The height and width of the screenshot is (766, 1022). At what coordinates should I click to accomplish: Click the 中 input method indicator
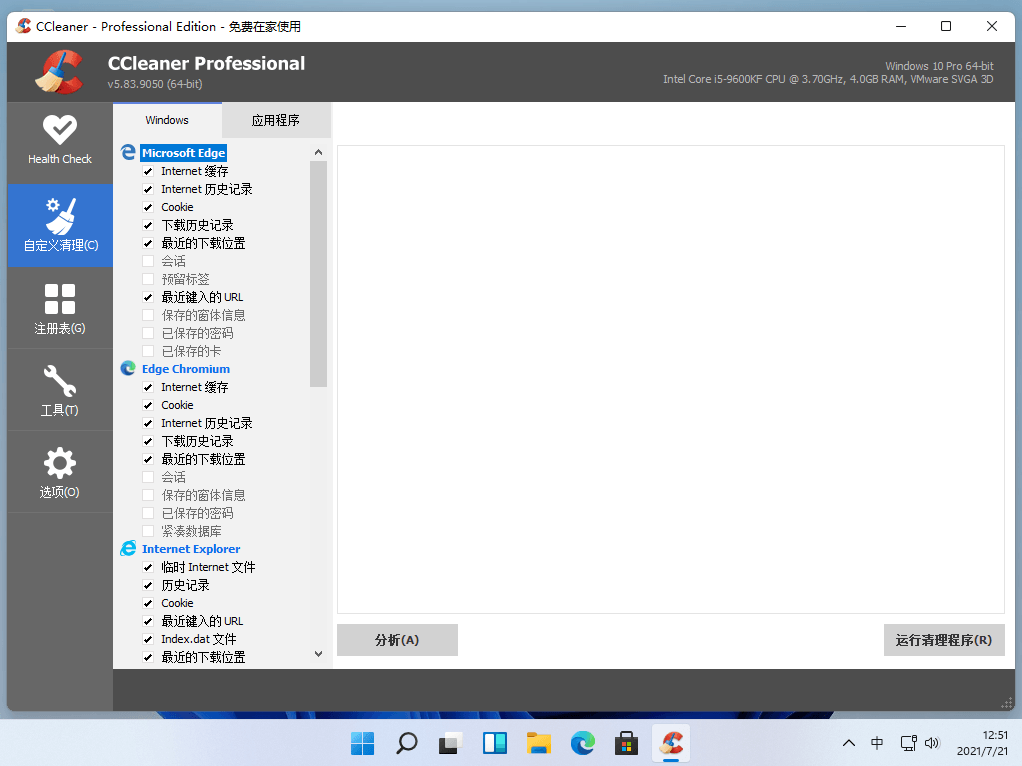(877, 743)
